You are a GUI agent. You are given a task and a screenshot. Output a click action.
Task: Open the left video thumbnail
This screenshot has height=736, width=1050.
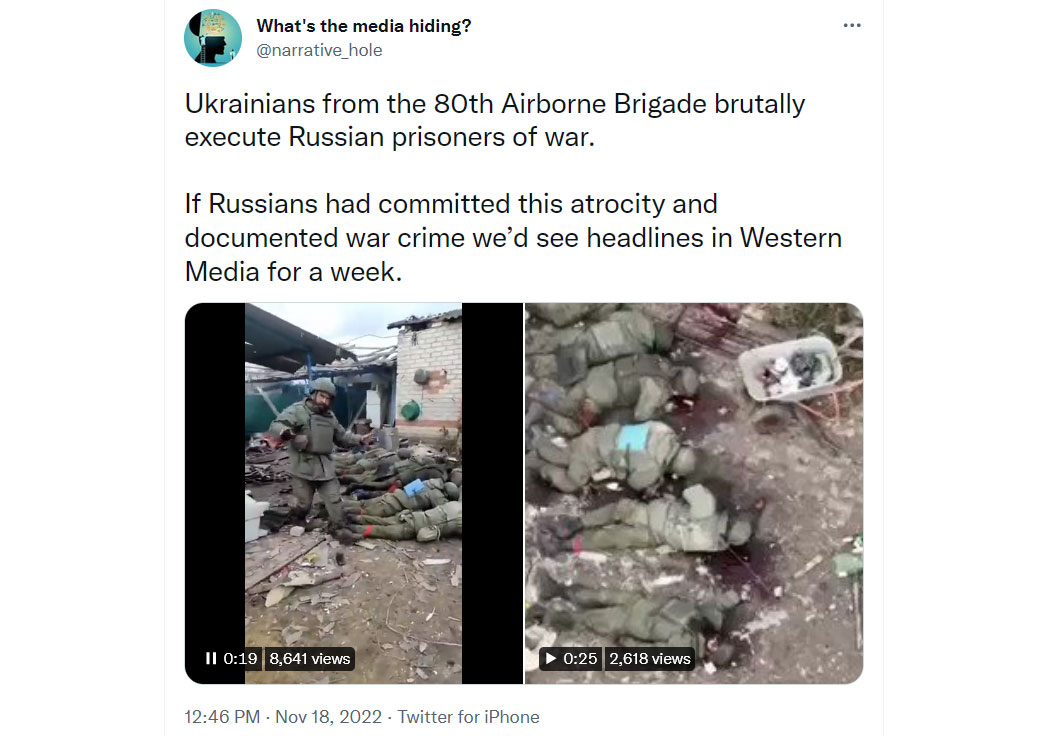coord(354,493)
